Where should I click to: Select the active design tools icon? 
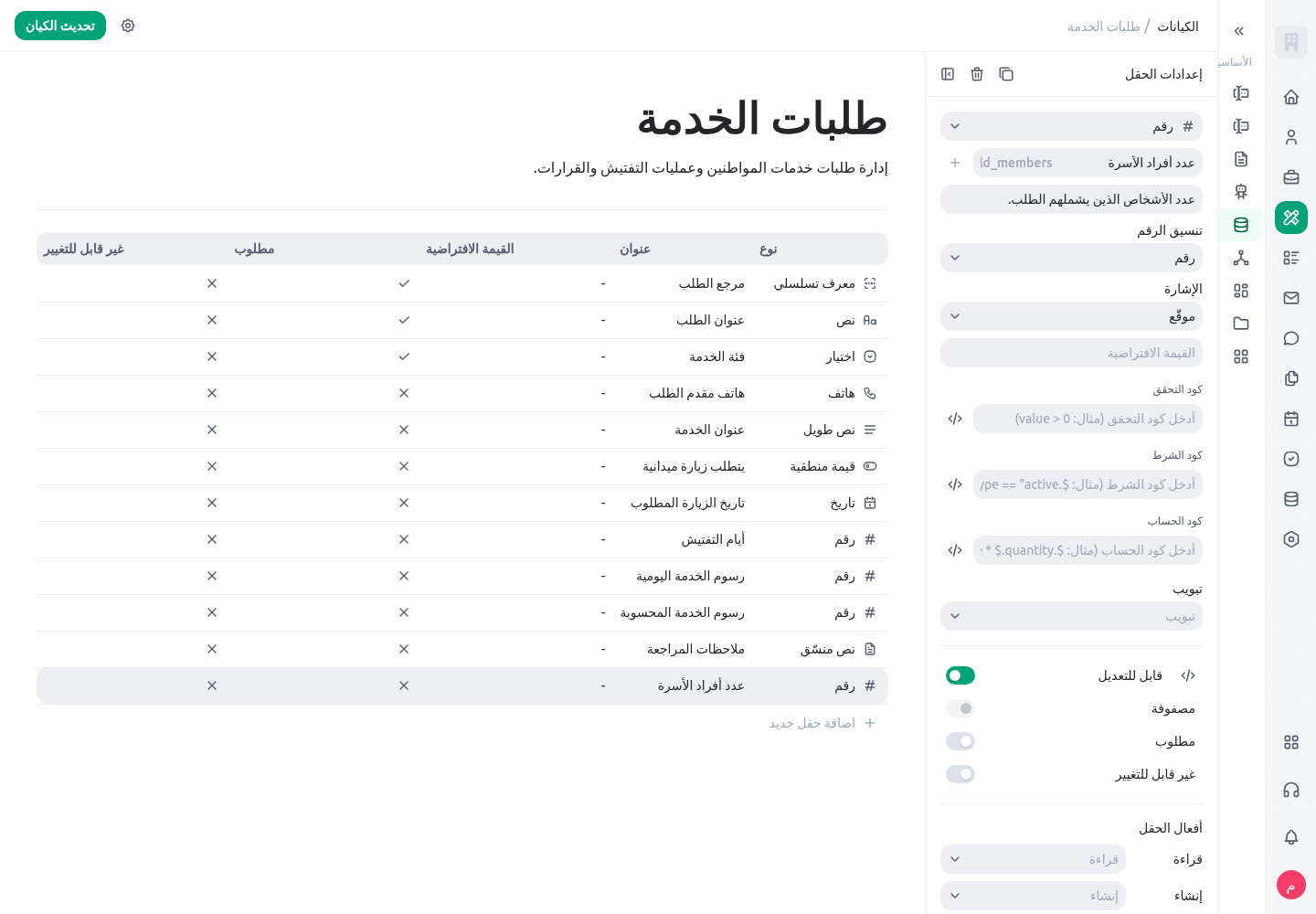point(1291,218)
